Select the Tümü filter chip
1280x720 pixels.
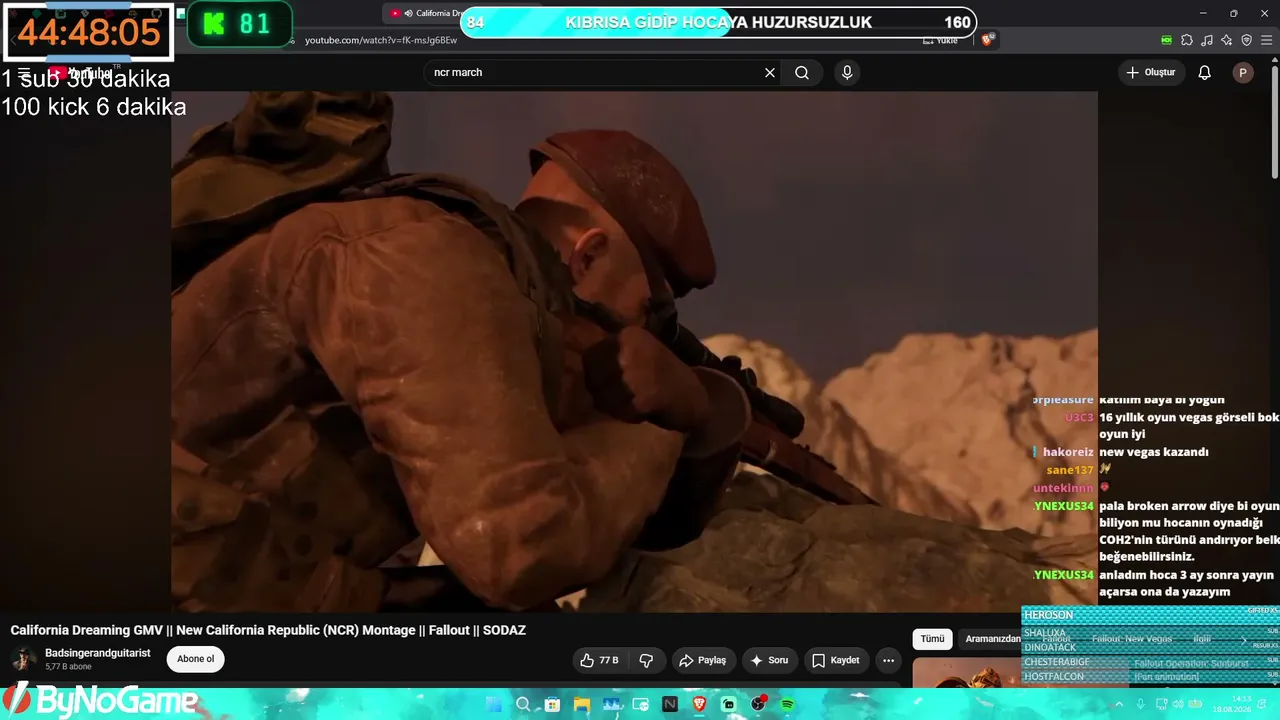click(x=932, y=639)
